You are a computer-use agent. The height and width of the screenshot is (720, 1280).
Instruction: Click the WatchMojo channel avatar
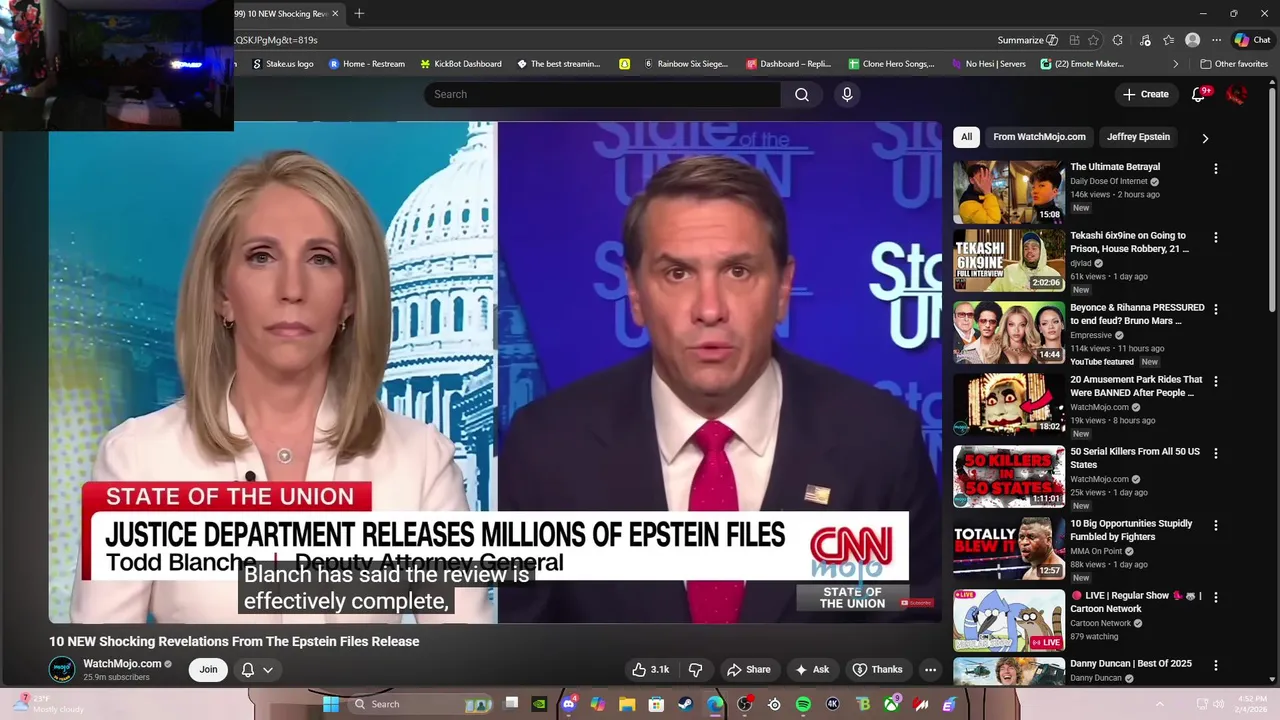tap(62, 670)
